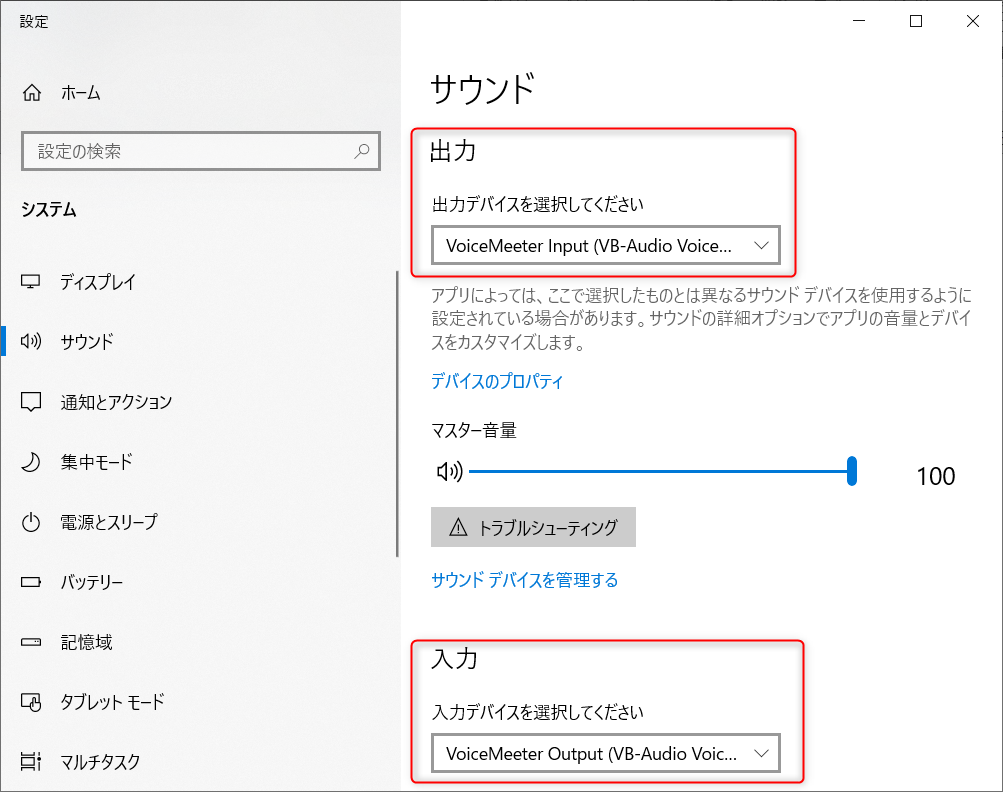Click the システム heading in sidebar
The height and width of the screenshot is (792, 1003).
pos(49,210)
